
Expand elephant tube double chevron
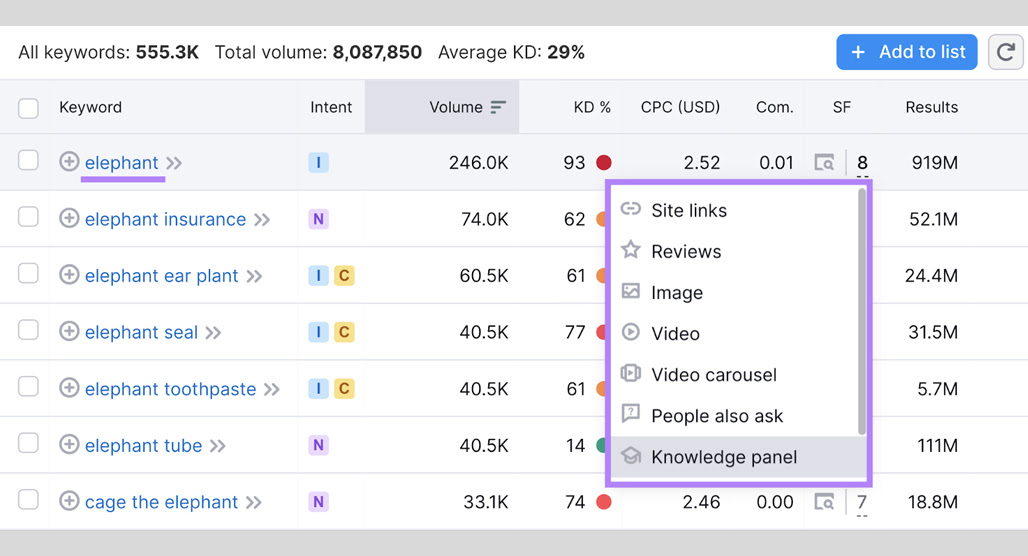[218, 446]
